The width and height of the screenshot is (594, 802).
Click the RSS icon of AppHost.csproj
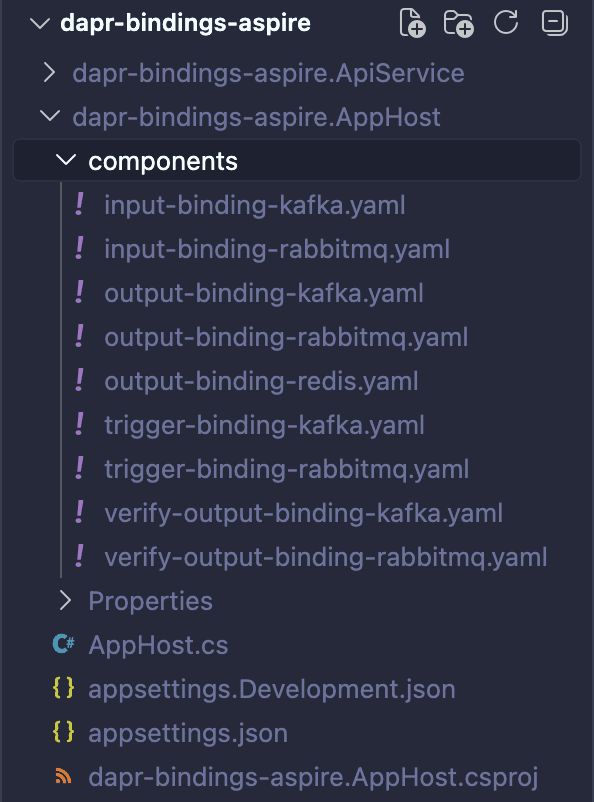pyautogui.click(x=63, y=776)
